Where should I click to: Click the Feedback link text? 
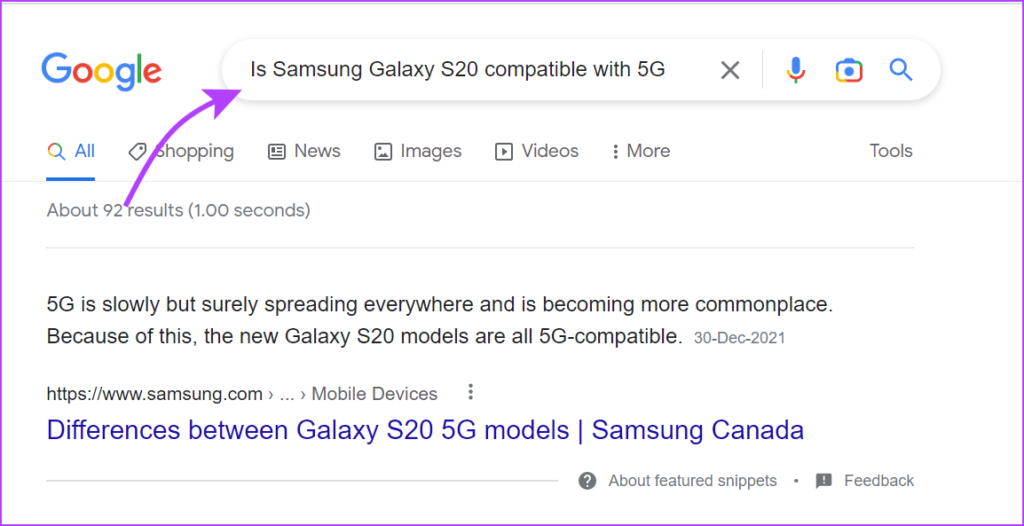pyautogui.click(x=879, y=481)
